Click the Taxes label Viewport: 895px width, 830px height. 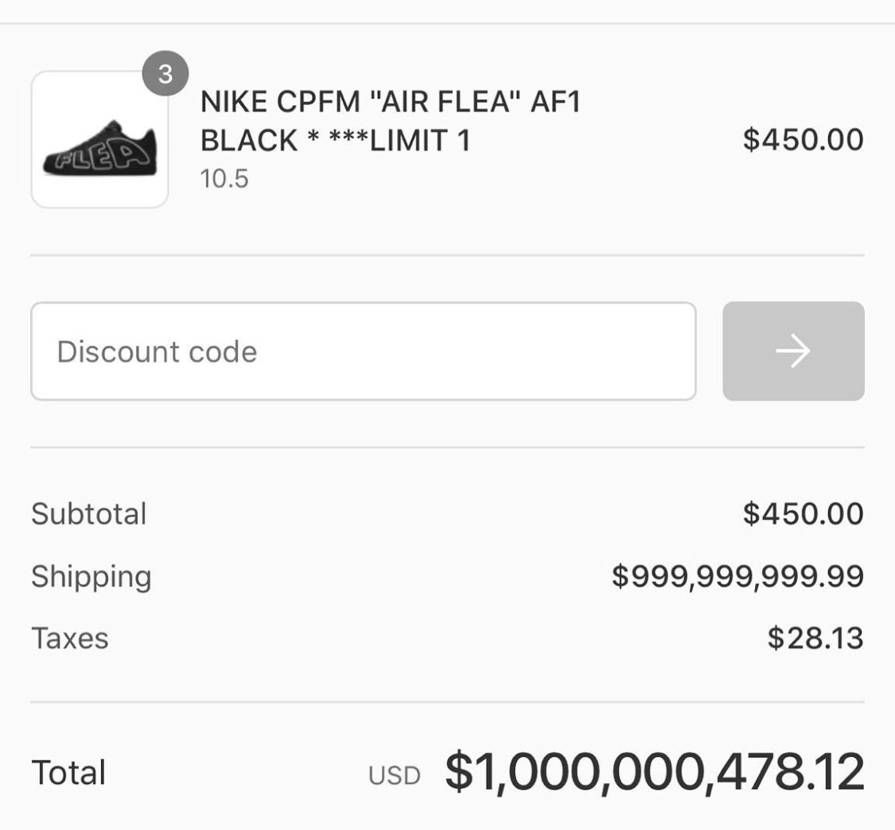point(70,638)
